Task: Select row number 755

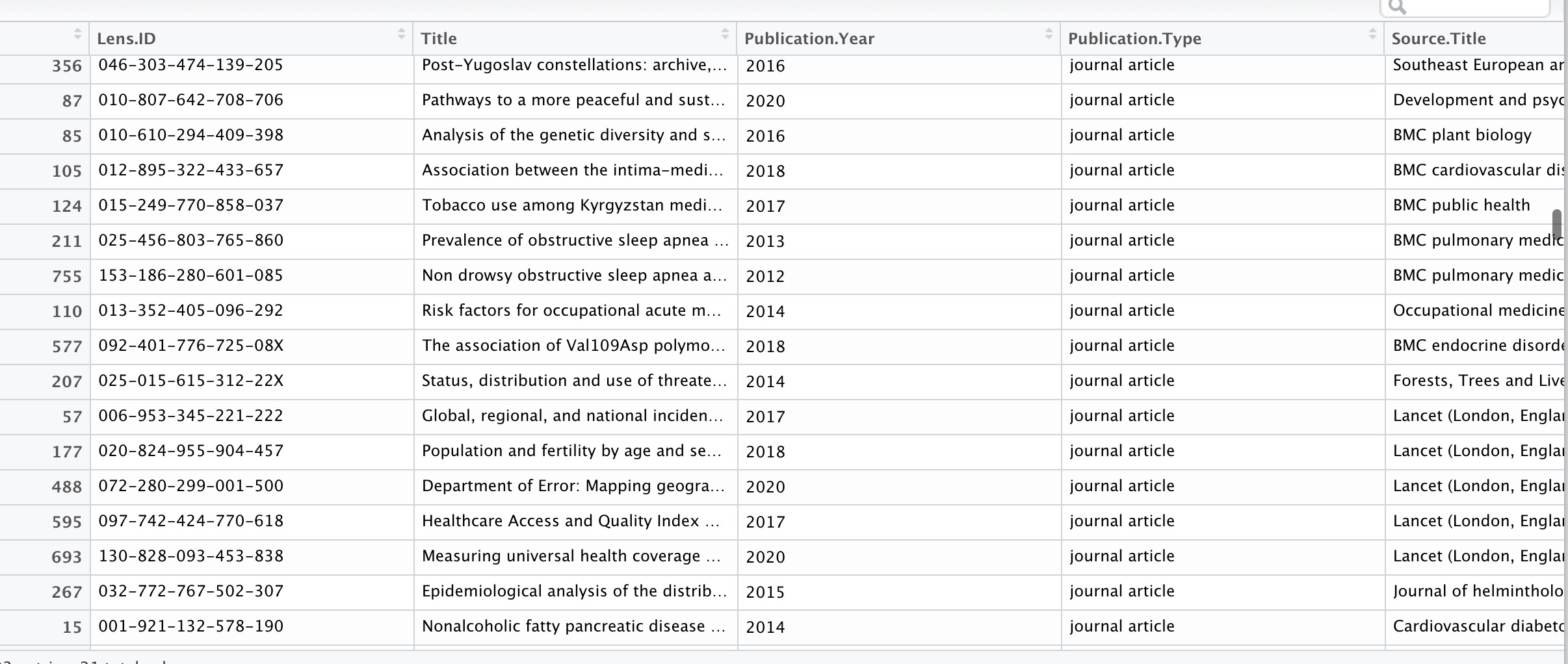Action: (x=67, y=277)
